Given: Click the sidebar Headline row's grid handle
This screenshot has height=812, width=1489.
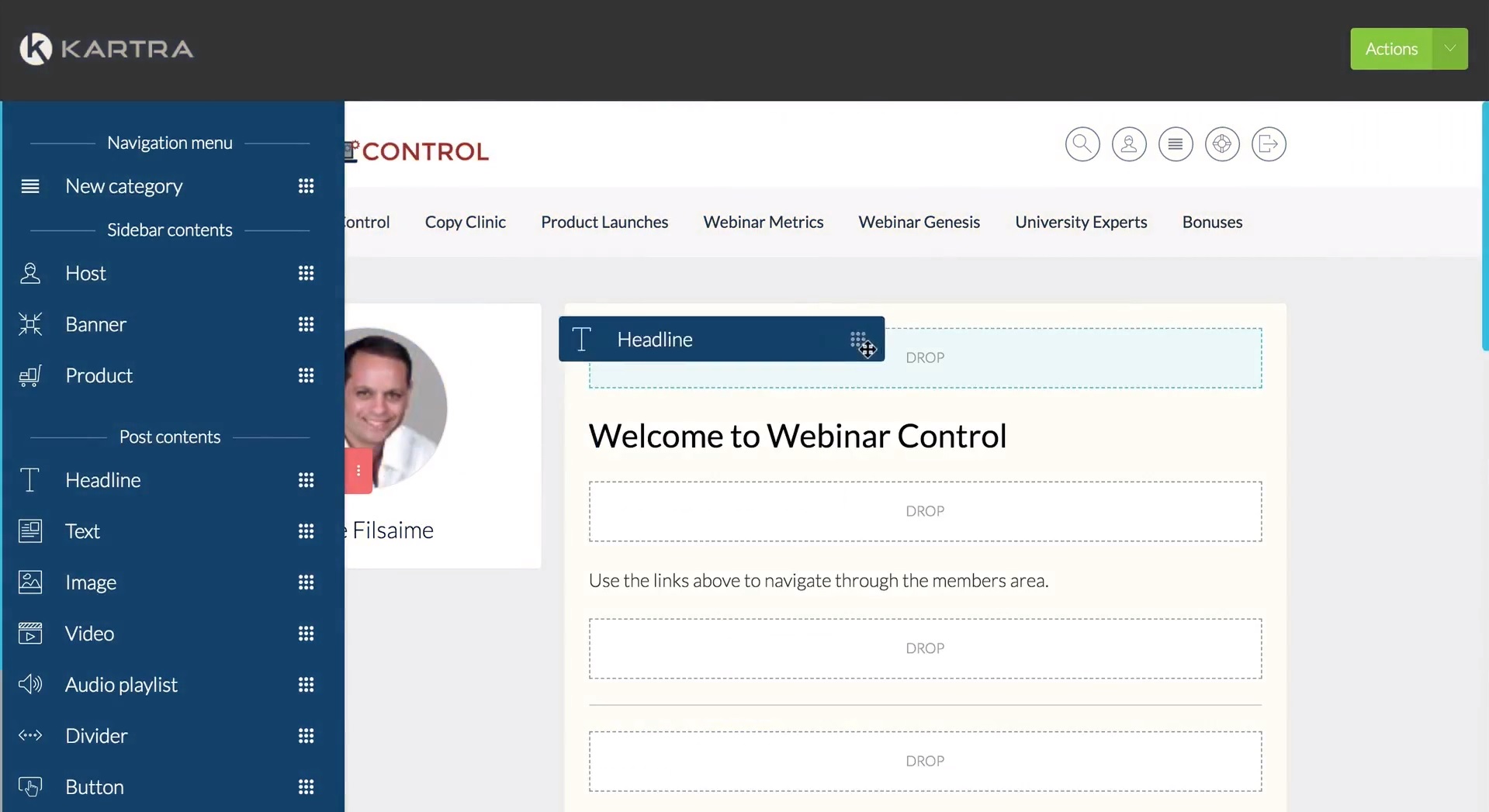Looking at the screenshot, I should tap(306, 480).
